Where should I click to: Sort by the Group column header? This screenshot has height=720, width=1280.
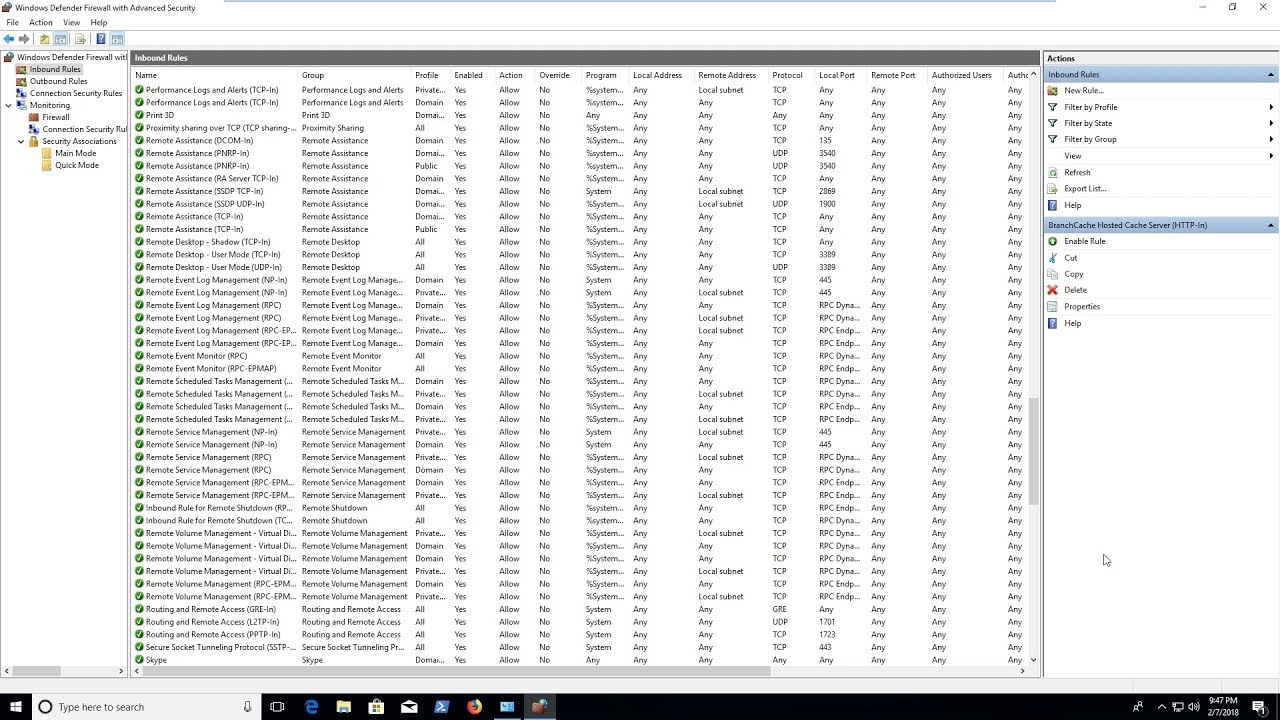click(355, 75)
